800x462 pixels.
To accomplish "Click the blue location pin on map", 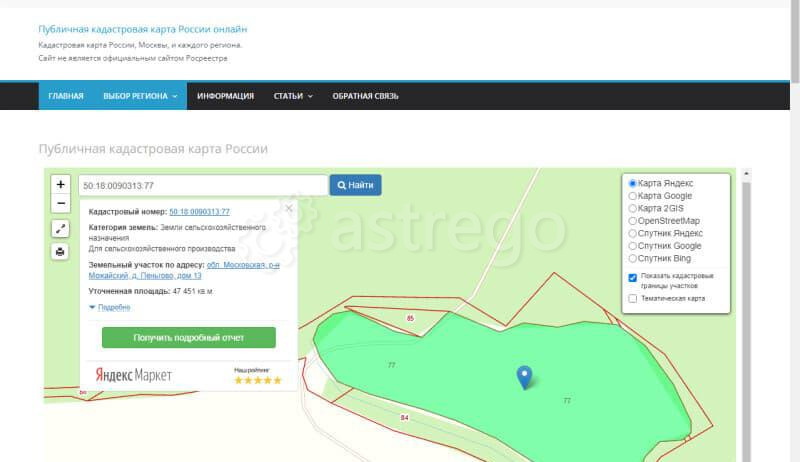I will (x=524, y=376).
